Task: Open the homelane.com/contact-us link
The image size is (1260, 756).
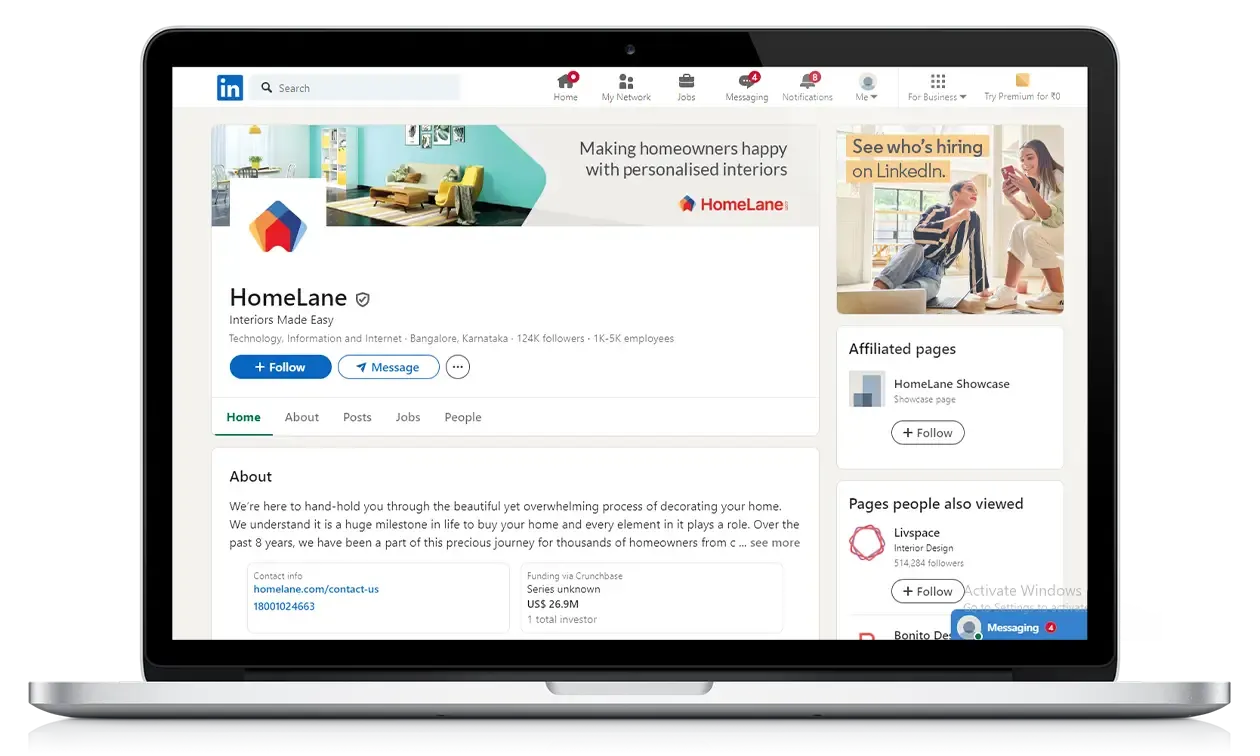Action: coord(316,589)
